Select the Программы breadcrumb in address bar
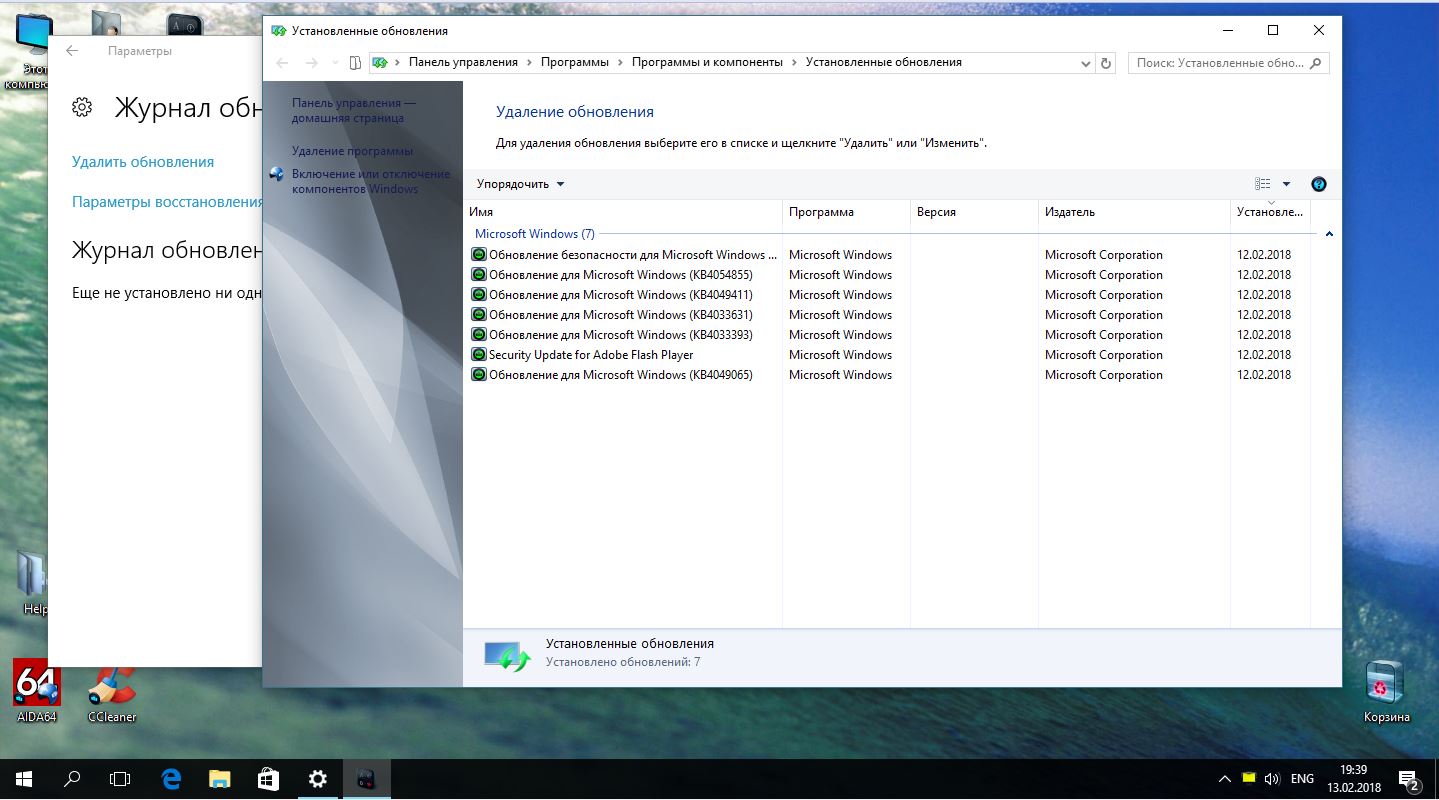Image resolution: width=1439 pixels, height=800 pixels. tap(575, 62)
